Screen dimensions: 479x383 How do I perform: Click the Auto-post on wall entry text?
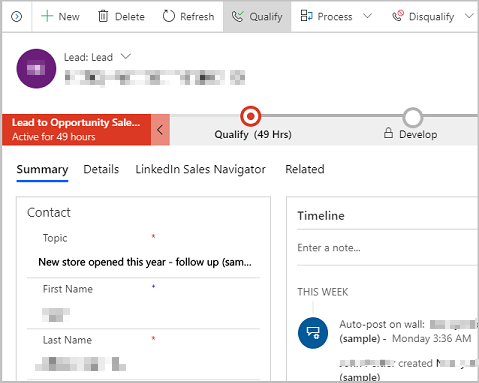[x=382, y=324]
